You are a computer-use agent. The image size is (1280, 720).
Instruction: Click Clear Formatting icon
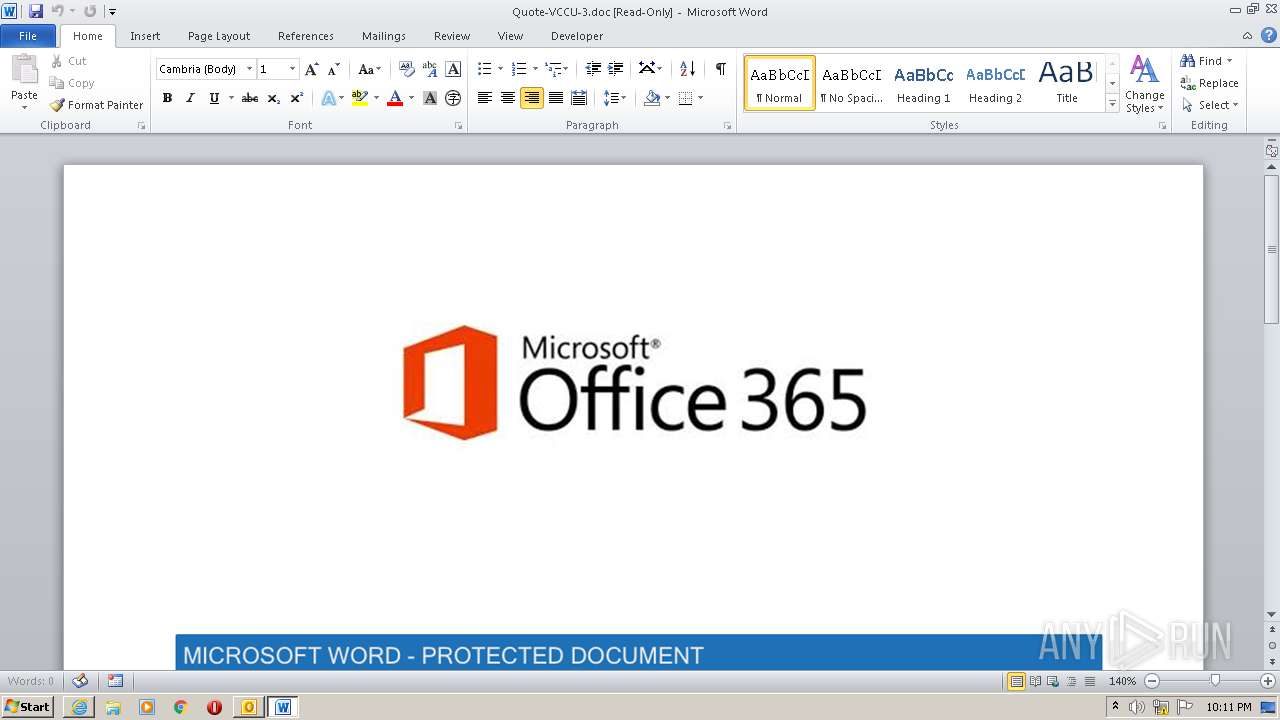tap(406, 69)
